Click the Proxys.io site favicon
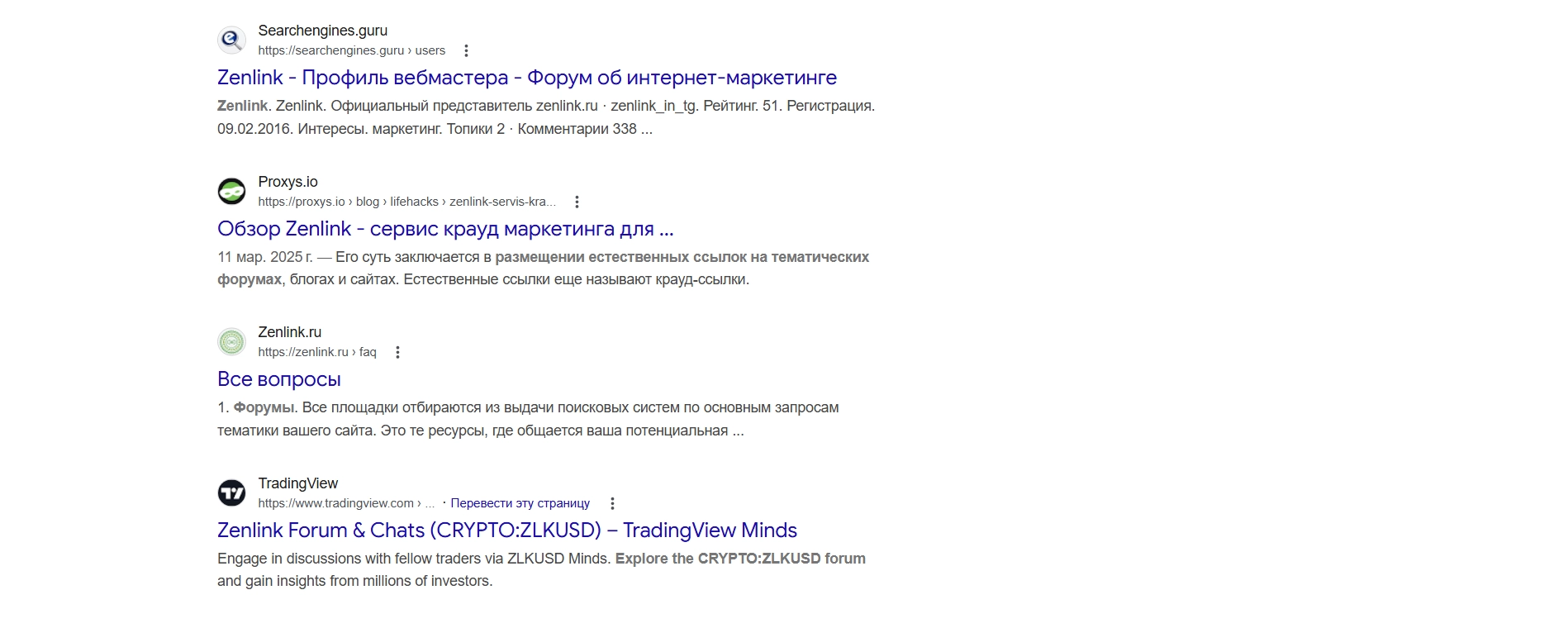Image resolution: width=1568 pixels, height=628 pixels. (231, 192)
